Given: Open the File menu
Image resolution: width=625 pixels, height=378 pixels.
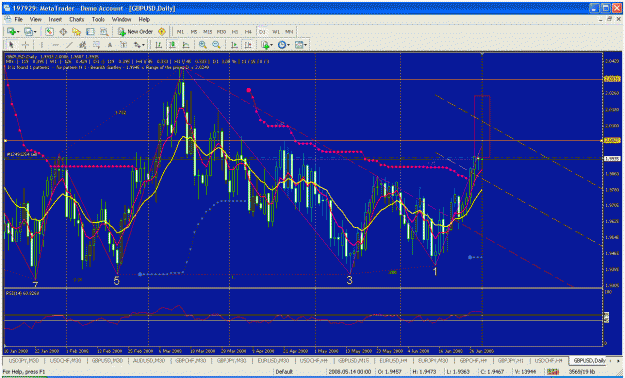Looking at the screenshot, I should [18, 19].
